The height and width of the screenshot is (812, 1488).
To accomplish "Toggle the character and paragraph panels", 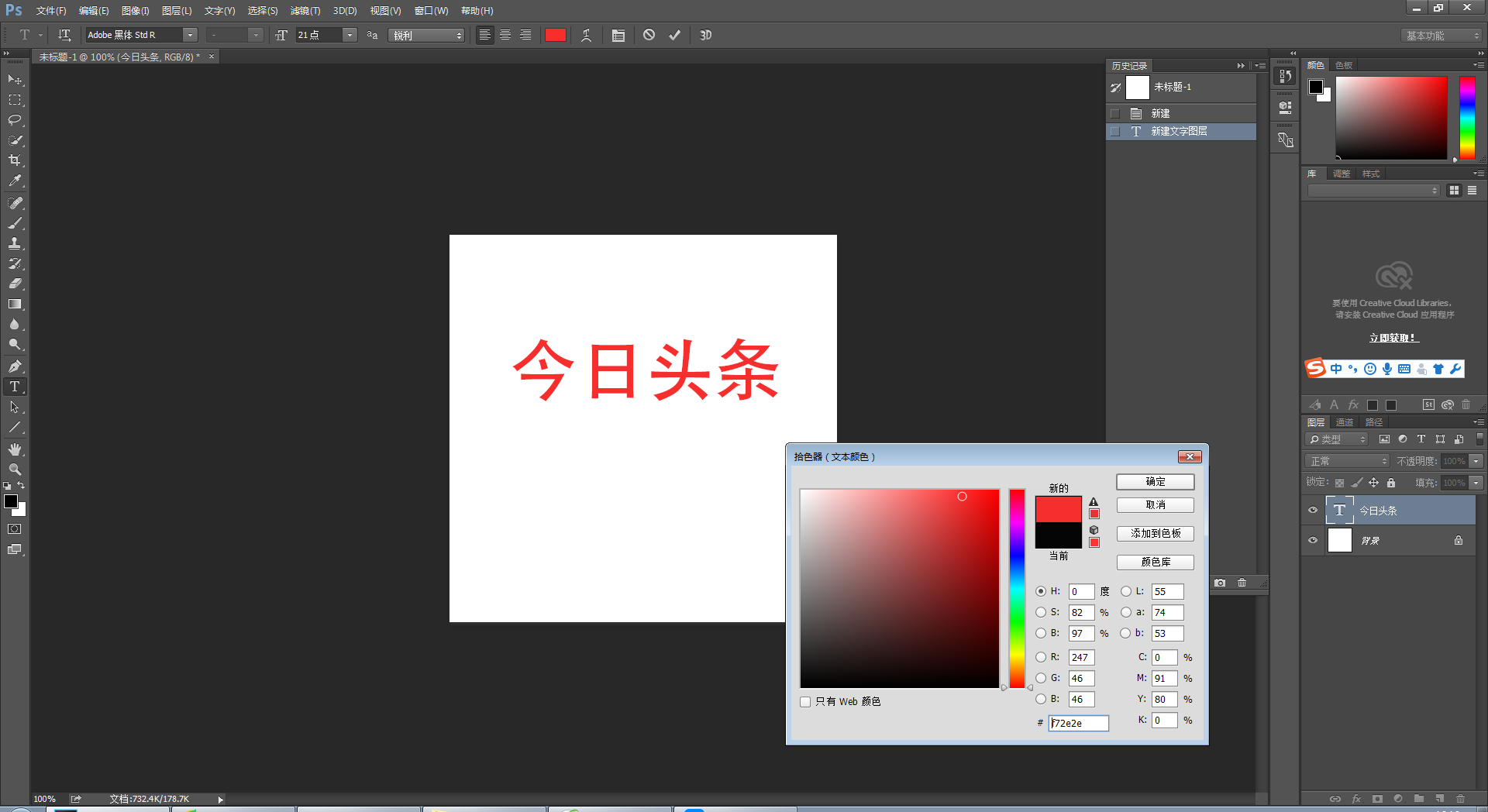I will [x=618, y=35].
